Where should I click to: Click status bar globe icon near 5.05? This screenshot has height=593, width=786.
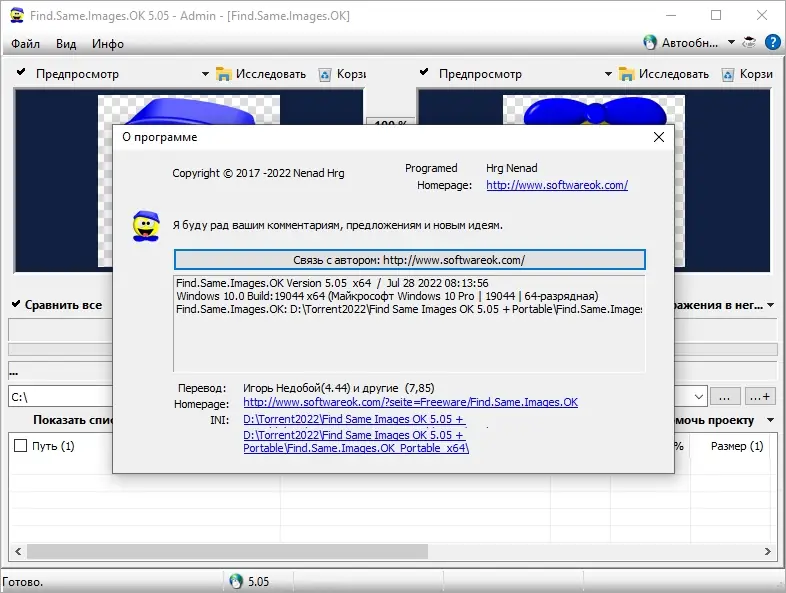(x=236, y=581)
